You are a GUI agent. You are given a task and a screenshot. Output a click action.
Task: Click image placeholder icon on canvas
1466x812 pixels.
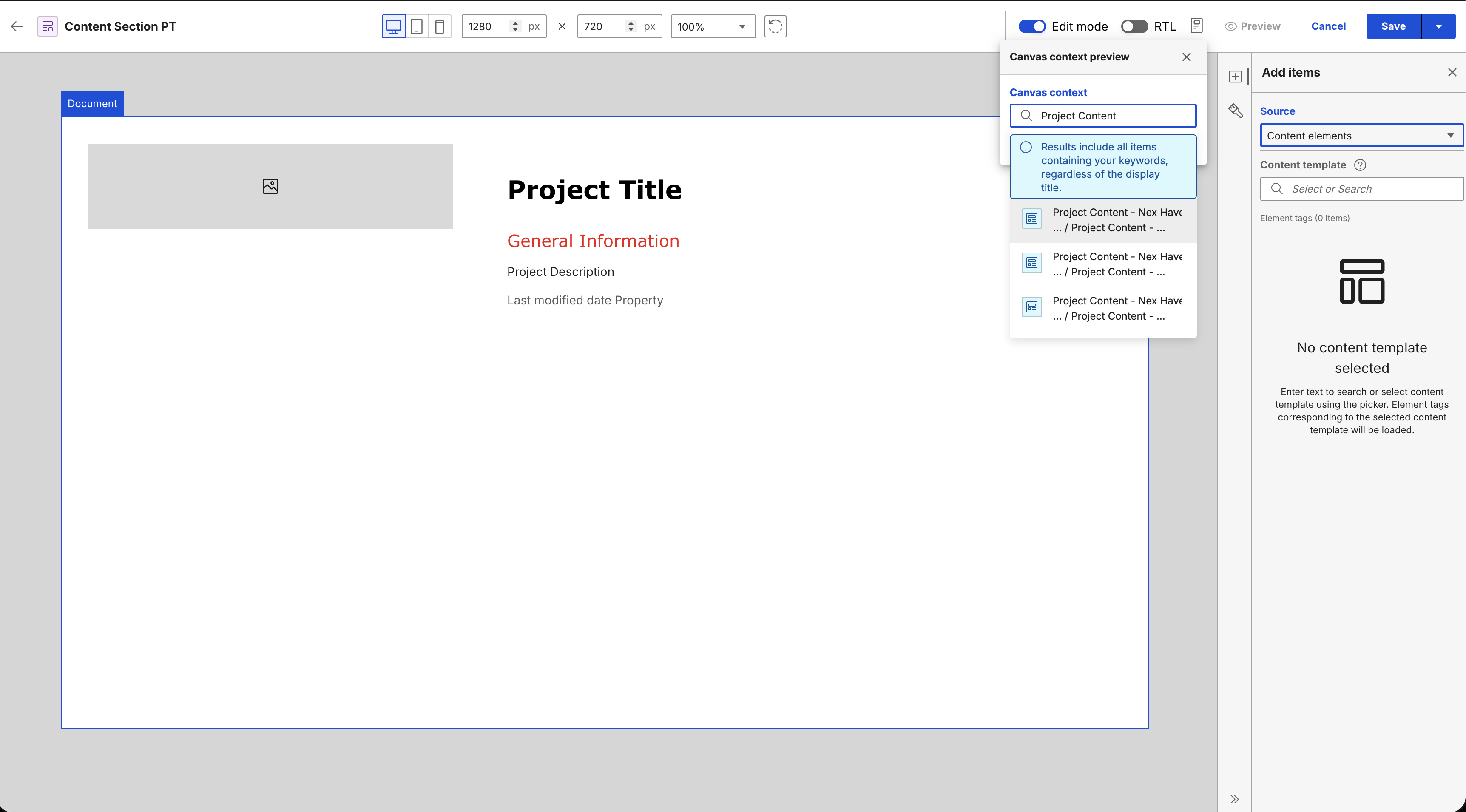(x=270, y=186)
